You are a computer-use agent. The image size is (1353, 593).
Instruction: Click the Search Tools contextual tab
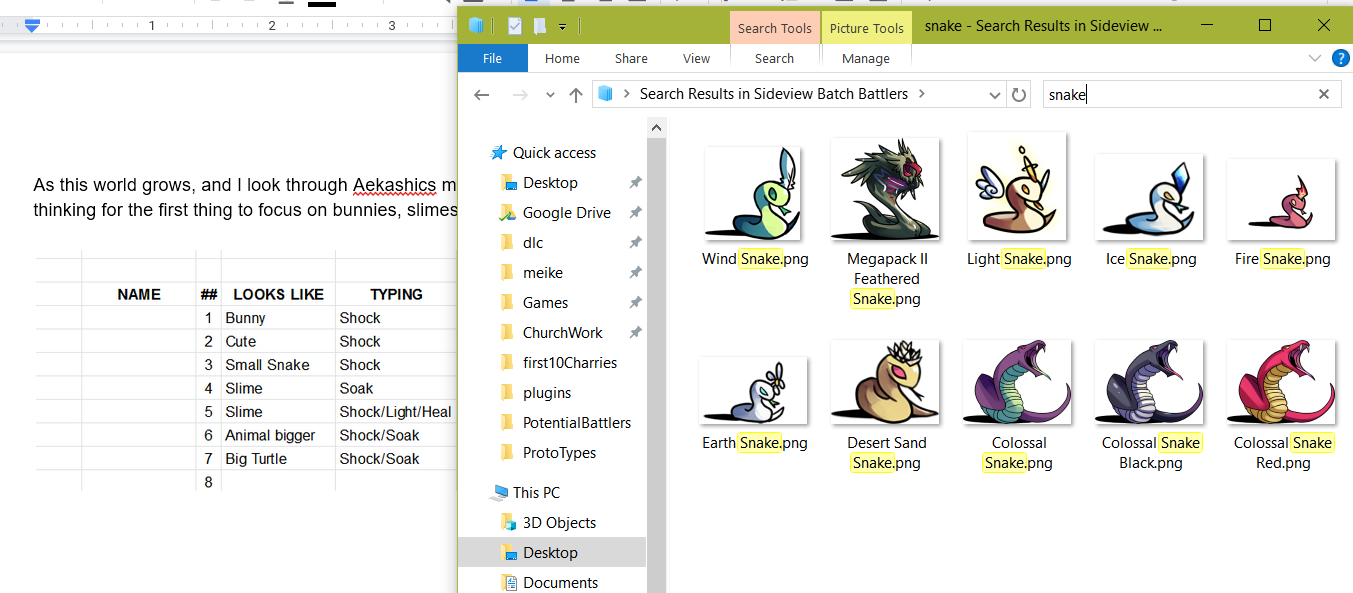coord(775,28)
